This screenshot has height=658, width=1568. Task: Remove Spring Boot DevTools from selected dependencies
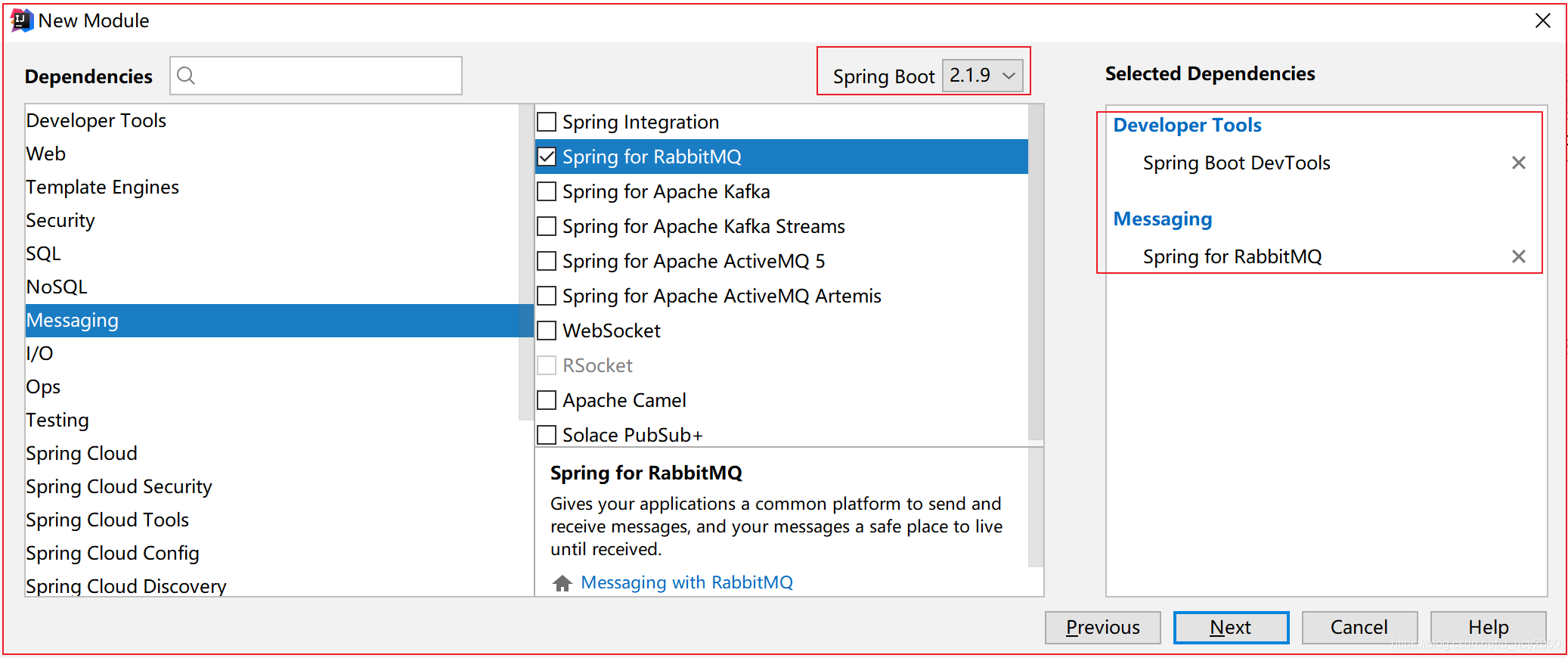(1518, 163)
